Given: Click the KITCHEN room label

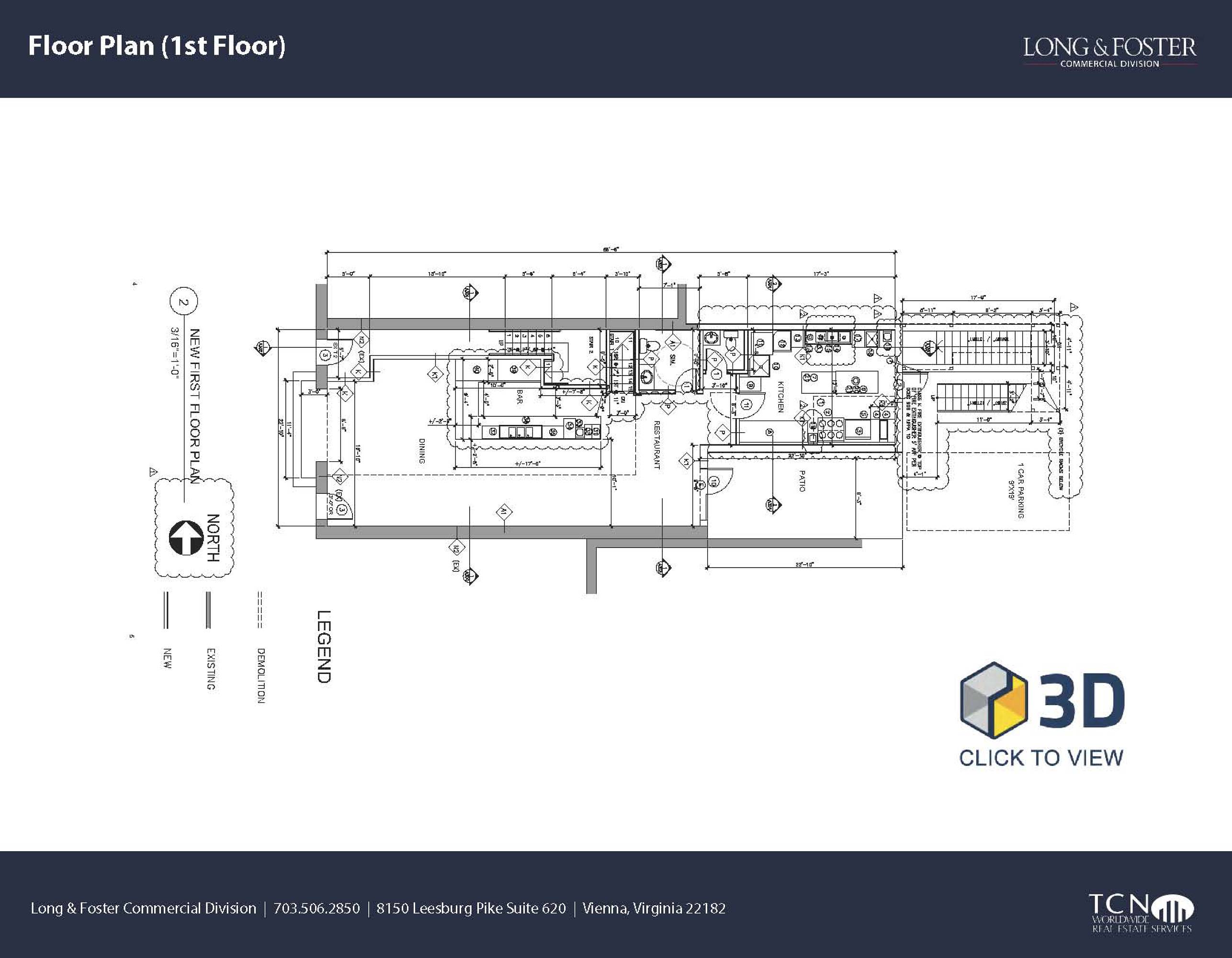Looking at the screenshot, I should click(x=781, y=396).
